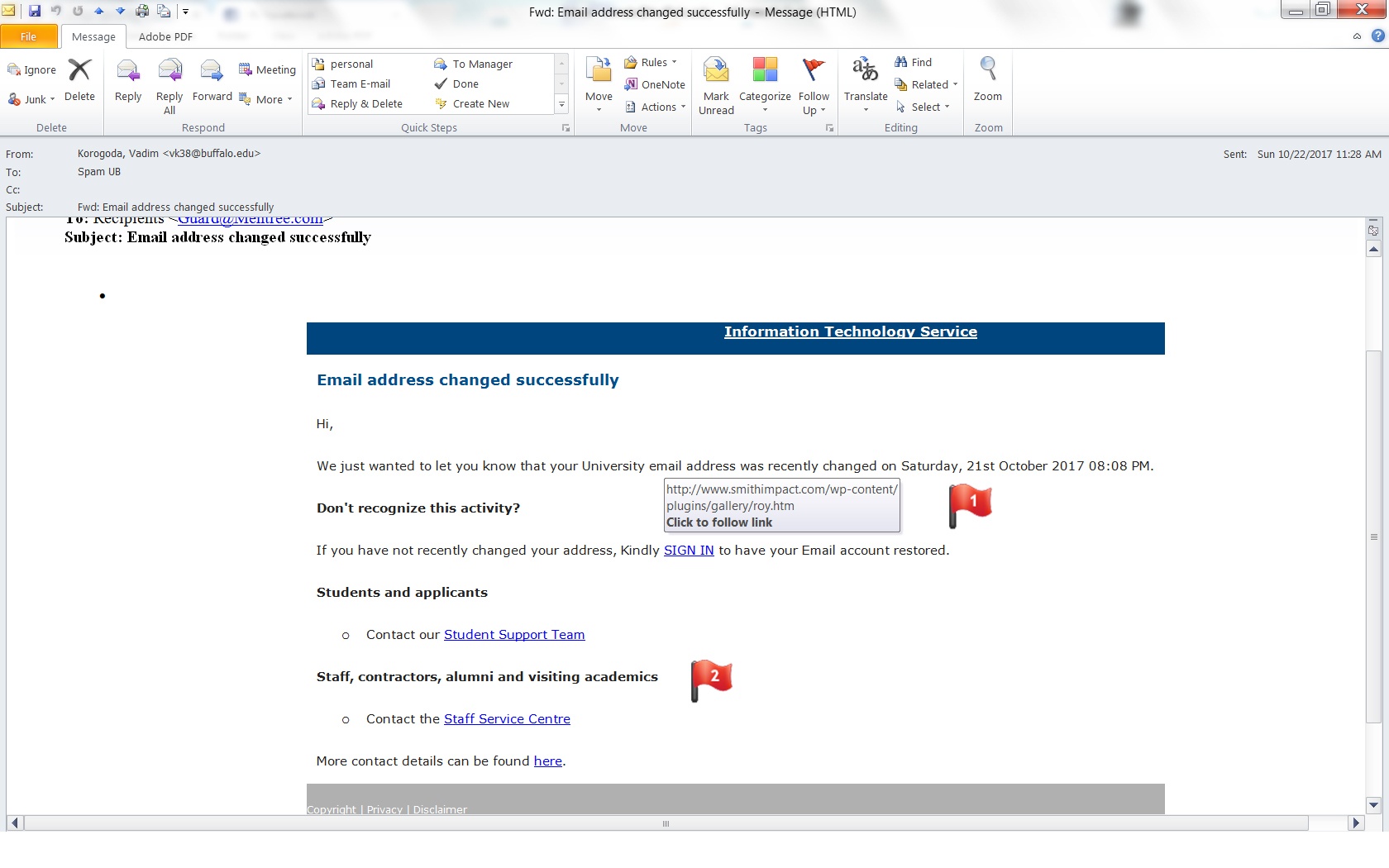Switch to the Adobe PDF tab
Screen dimensions: 1389x868
pos(165,36)
